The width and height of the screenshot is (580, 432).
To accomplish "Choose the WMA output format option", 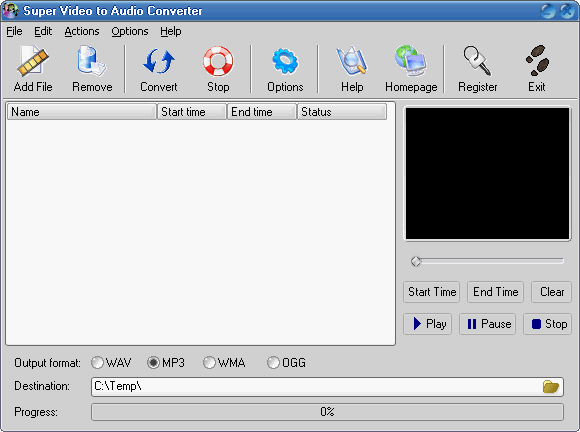I will click(x=209, y=363).
